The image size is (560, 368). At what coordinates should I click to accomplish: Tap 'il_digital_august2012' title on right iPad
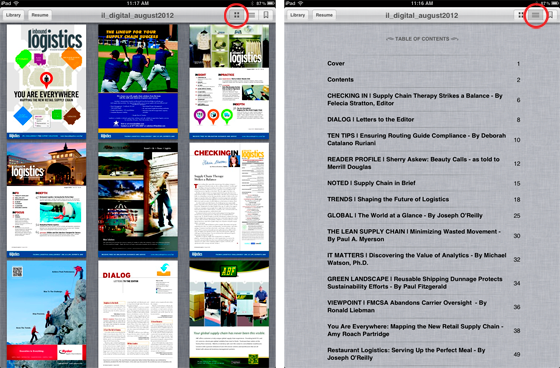click(x=421, y=15)
